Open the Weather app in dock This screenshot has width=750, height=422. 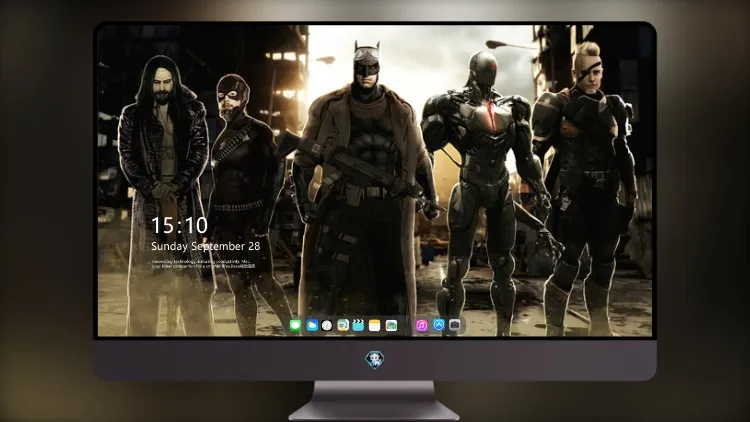312,325
